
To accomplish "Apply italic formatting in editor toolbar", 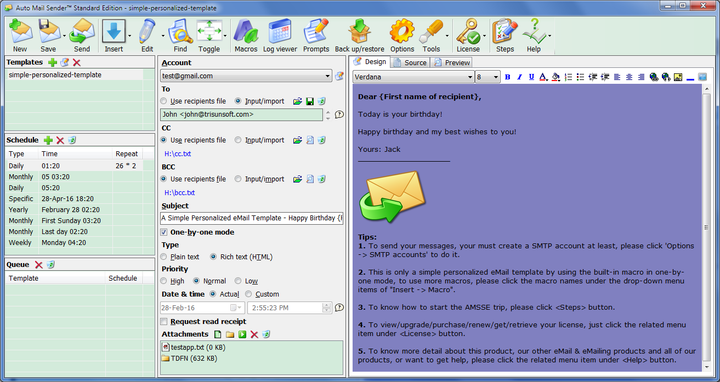I will (519, 77).
